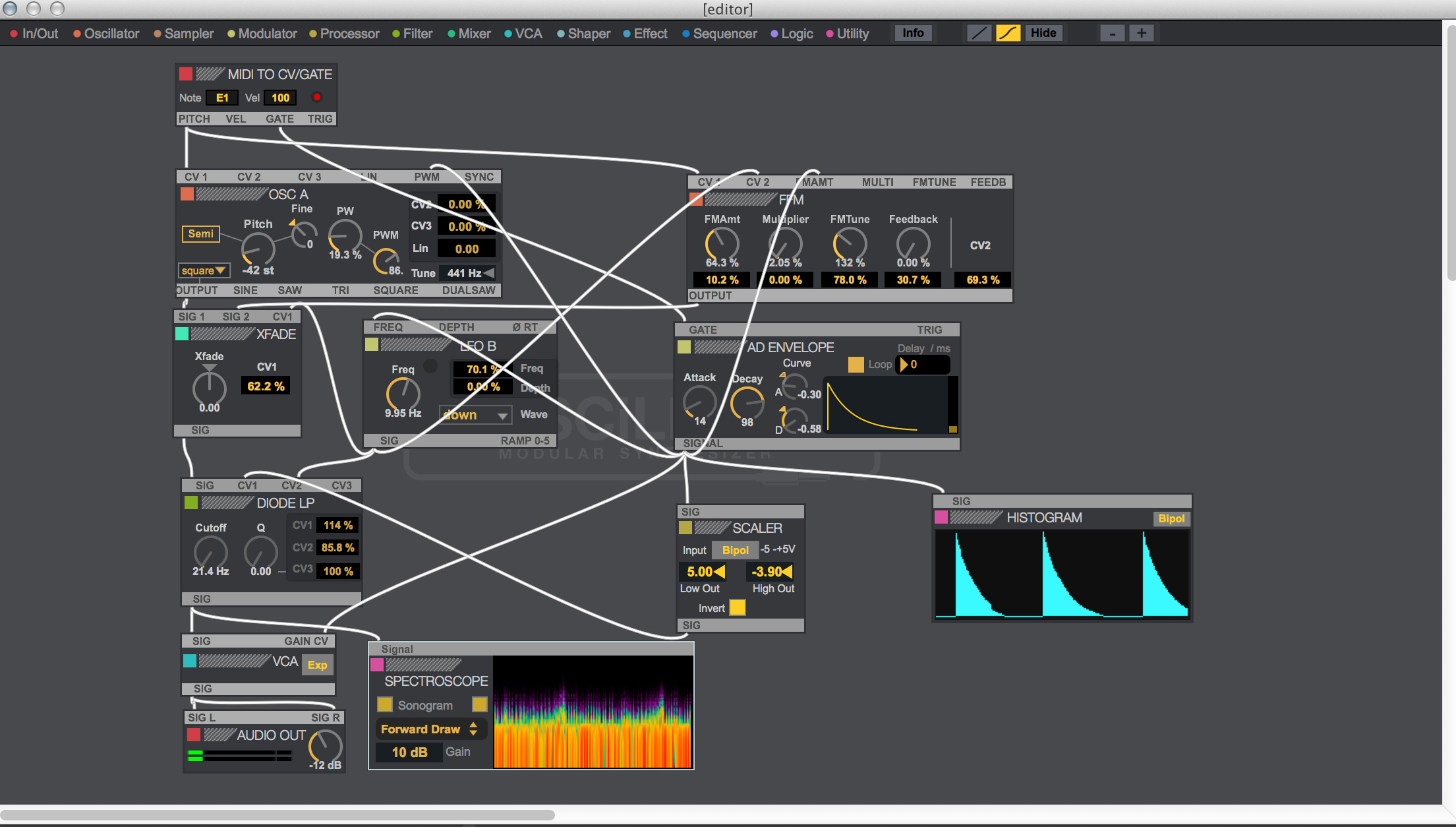Toggle the Scaler Invert checkbox

(738, 607)
